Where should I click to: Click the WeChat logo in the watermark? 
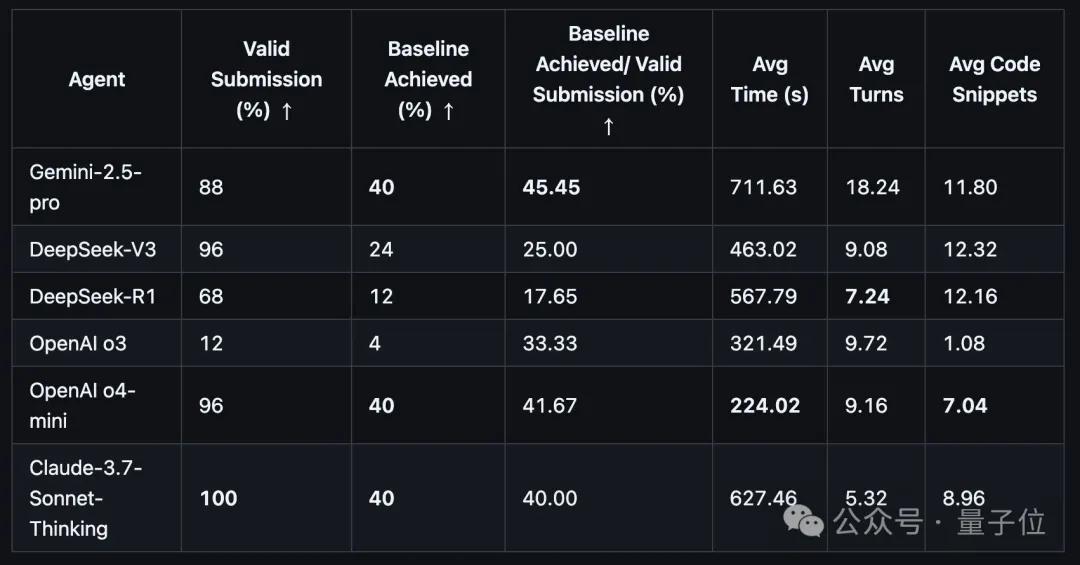point(805,521)
